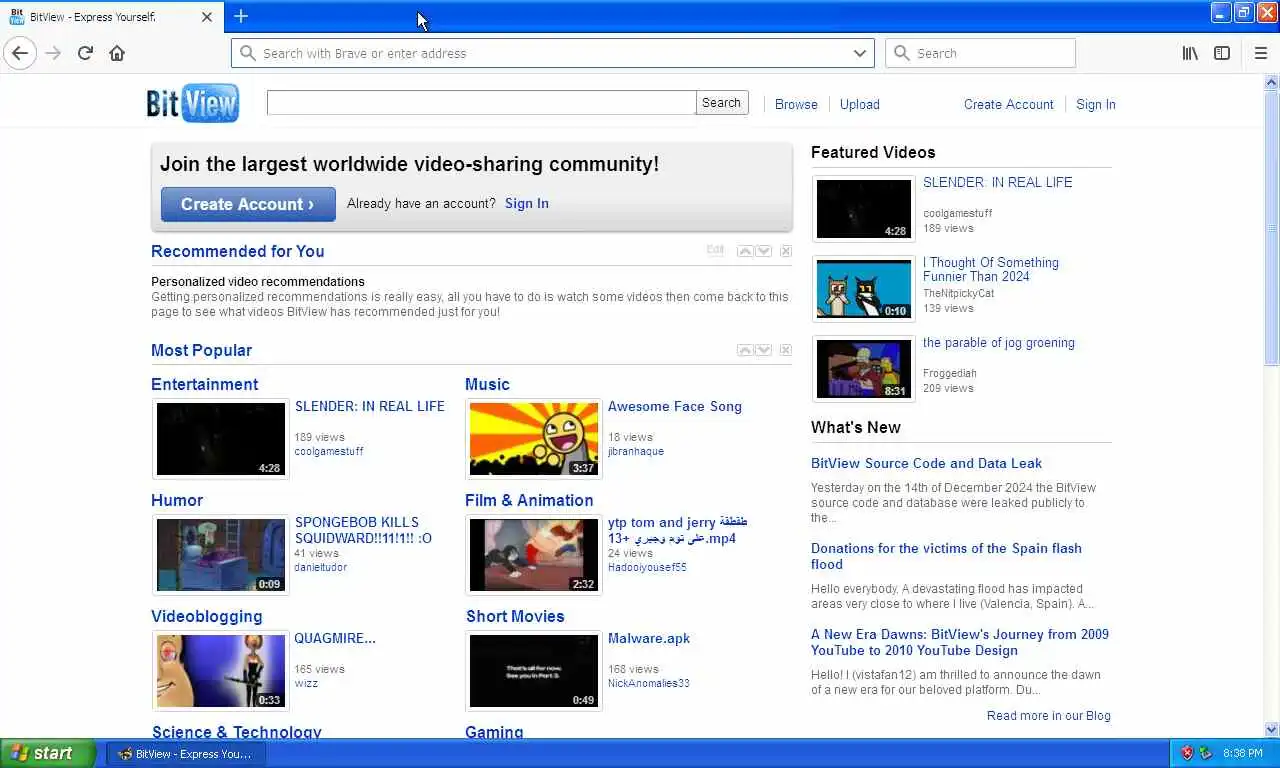This screenshot has height=768, width=1280.
Task: Click Sign In link beside Already have an account
Action: coord(527,203)
